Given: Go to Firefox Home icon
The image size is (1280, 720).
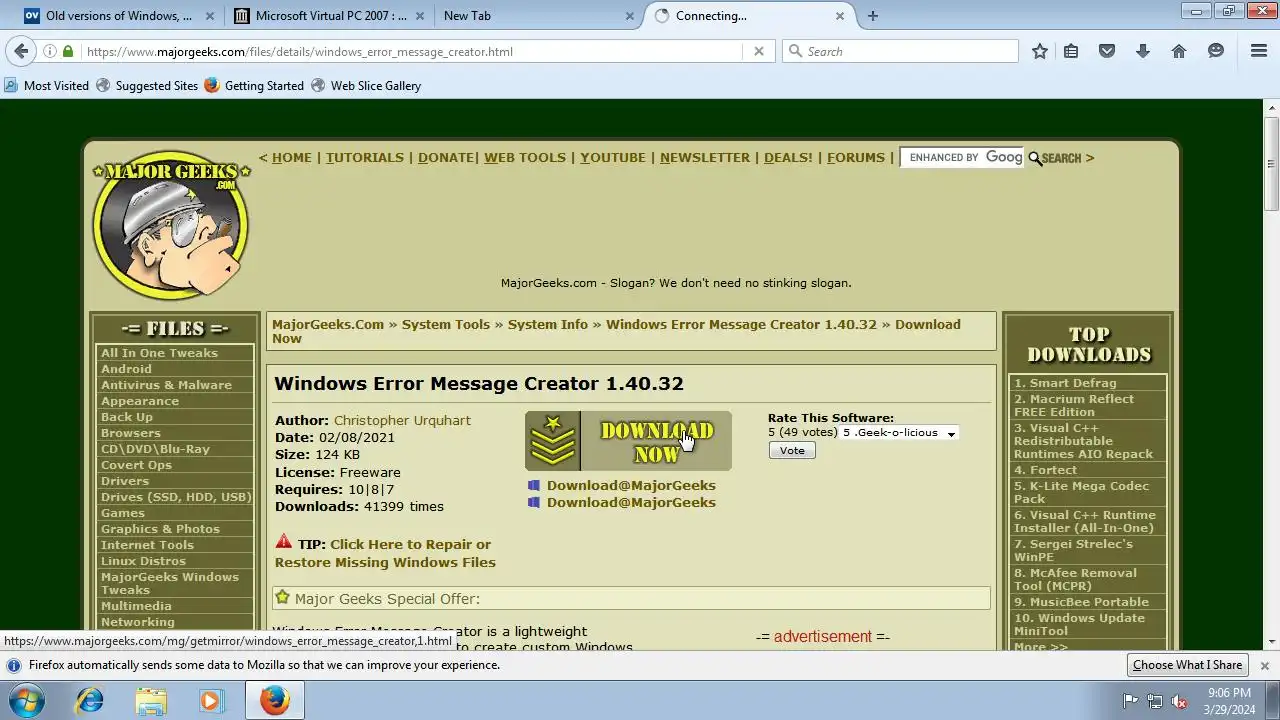Looking at the screenshot, I should [1179, 51].
